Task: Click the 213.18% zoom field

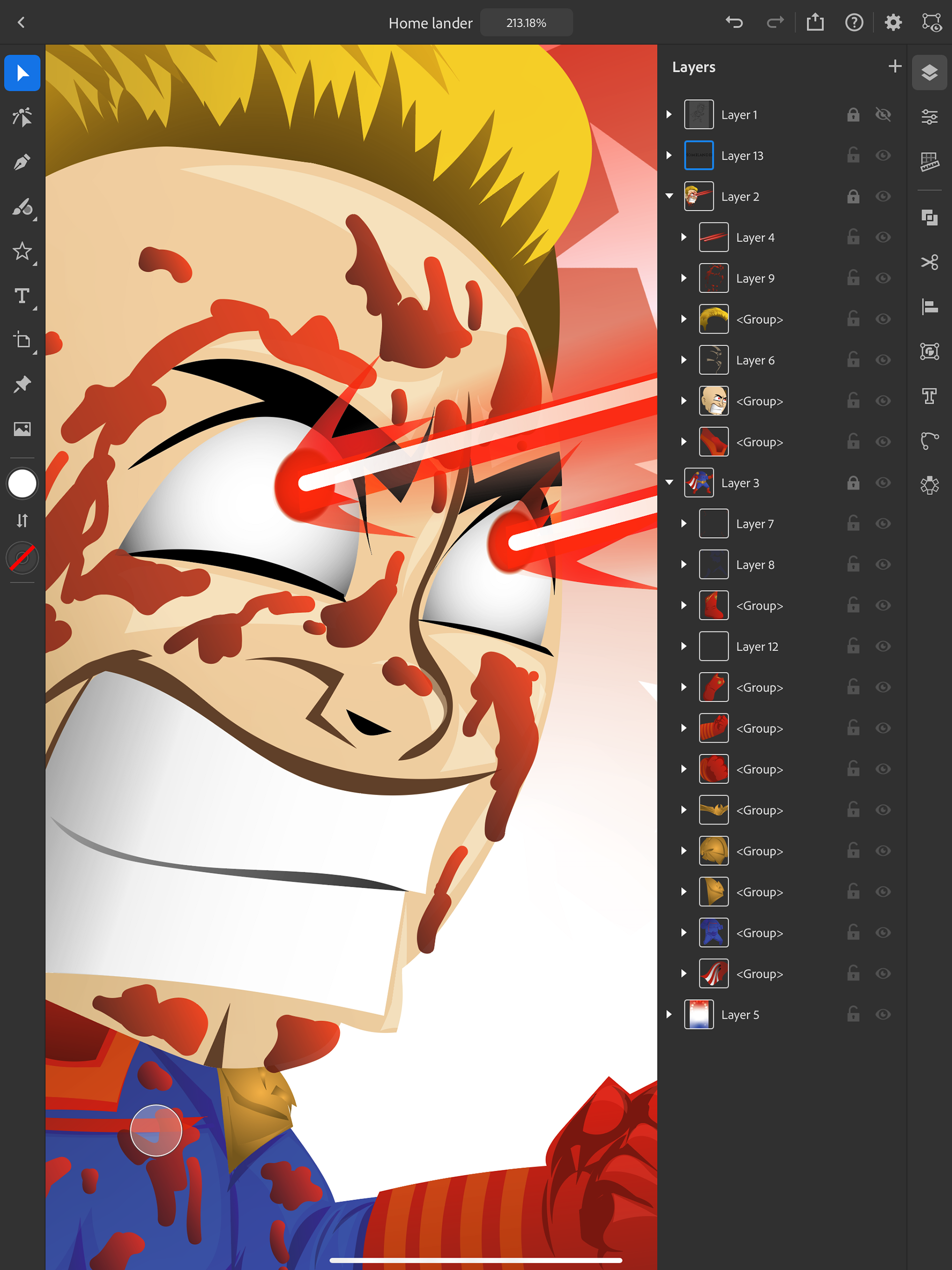Action: coord(526,23)
